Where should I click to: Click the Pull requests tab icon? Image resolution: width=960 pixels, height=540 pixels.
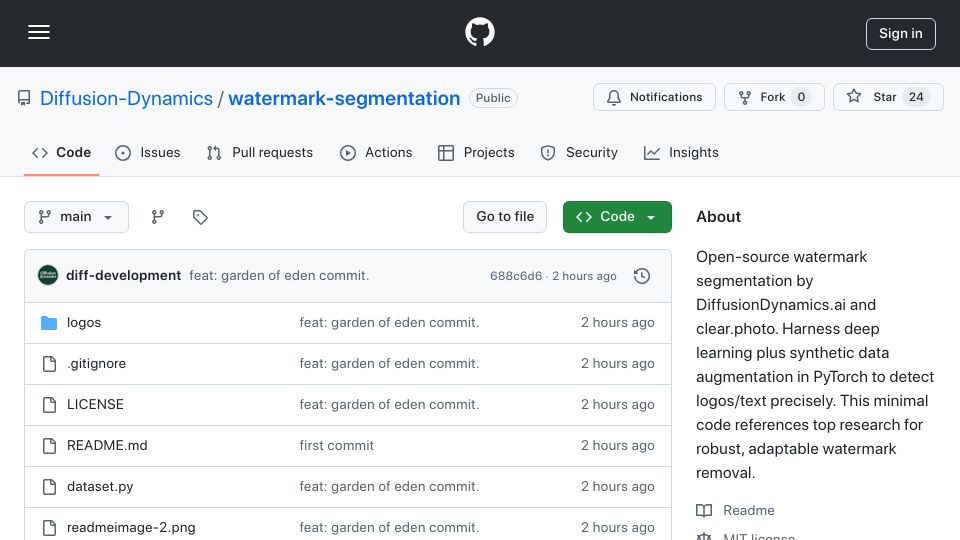point(214,153)
